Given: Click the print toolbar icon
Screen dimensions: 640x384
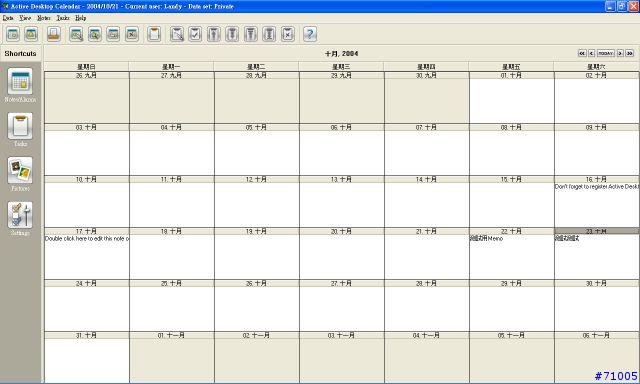Looking at the screenshot, I should pos(54,34).
